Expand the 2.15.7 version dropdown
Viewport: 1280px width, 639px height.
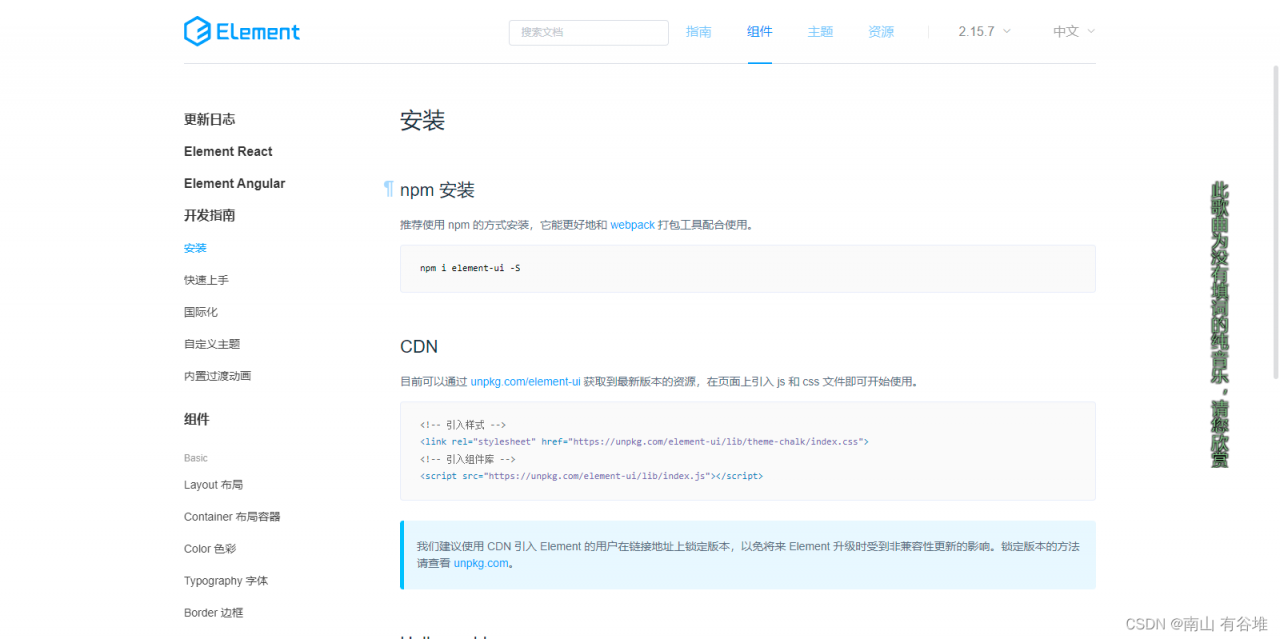point(984,32)
